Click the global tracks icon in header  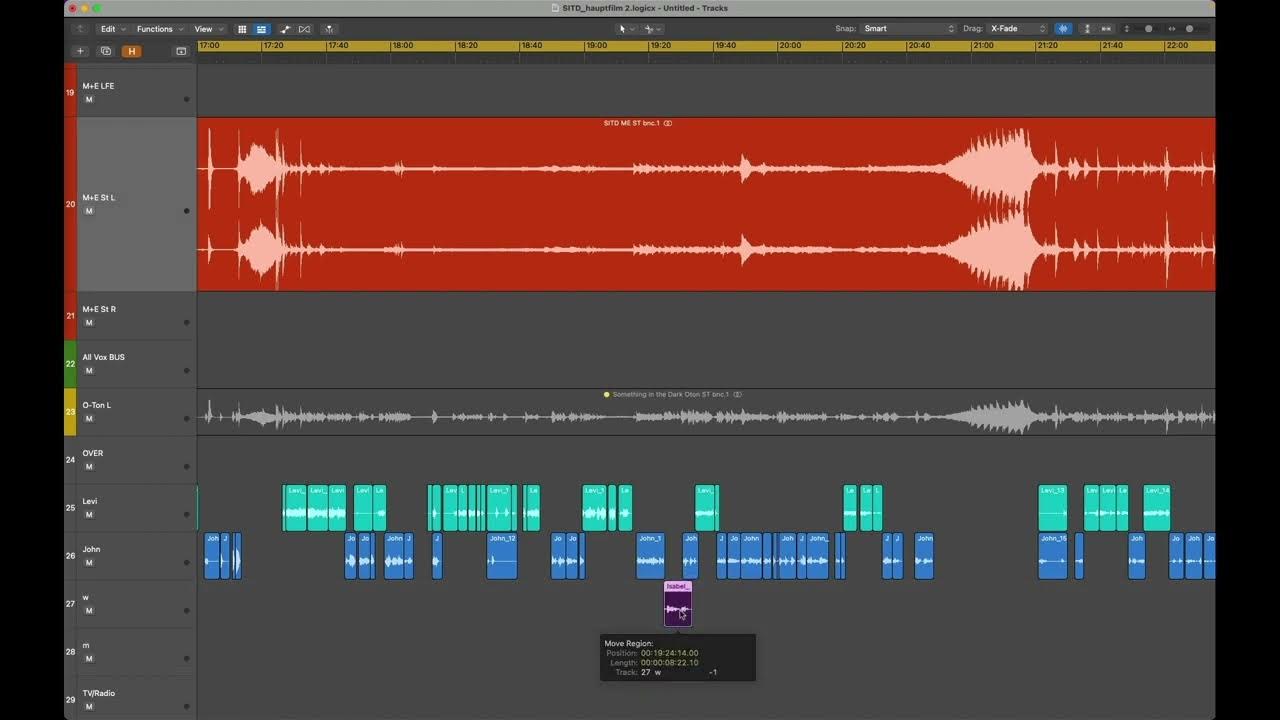(181, 51)
